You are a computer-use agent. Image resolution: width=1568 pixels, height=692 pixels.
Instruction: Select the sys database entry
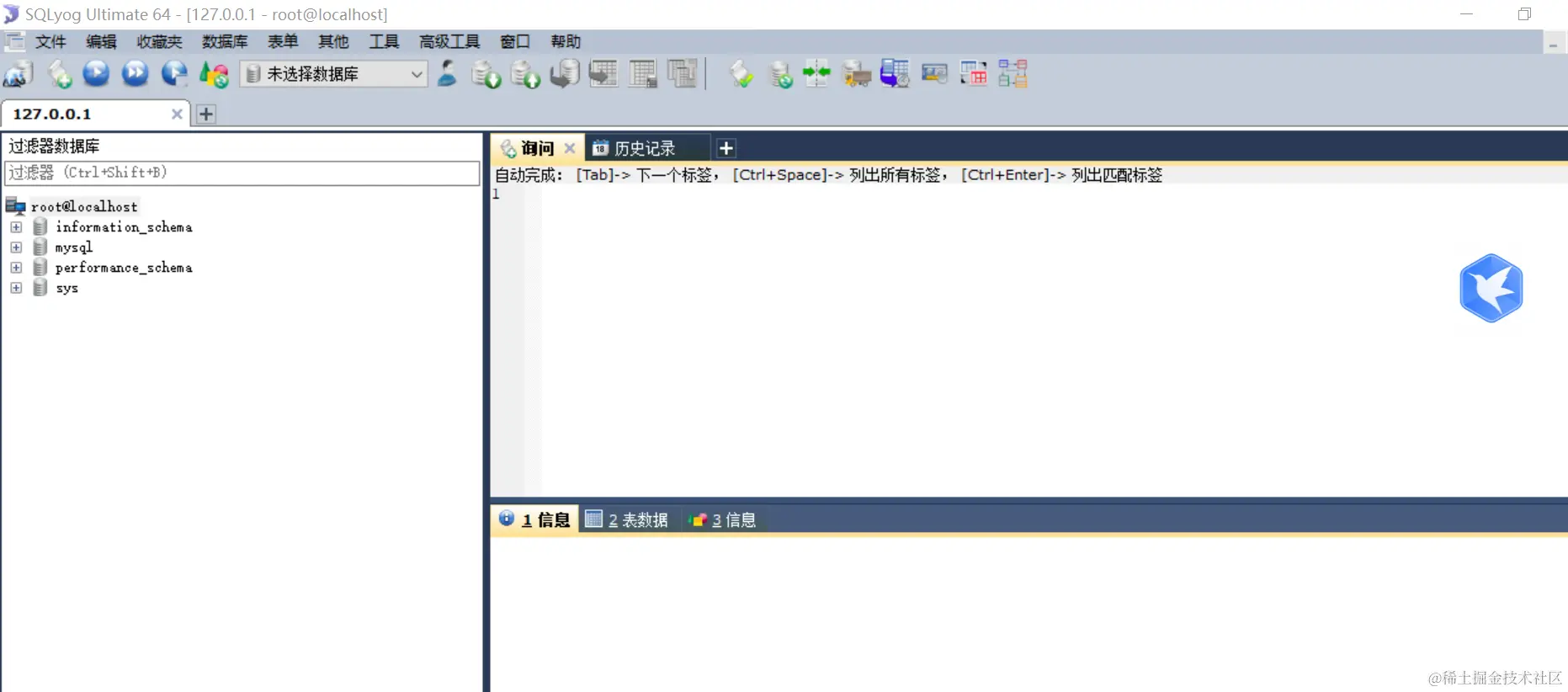66,288
